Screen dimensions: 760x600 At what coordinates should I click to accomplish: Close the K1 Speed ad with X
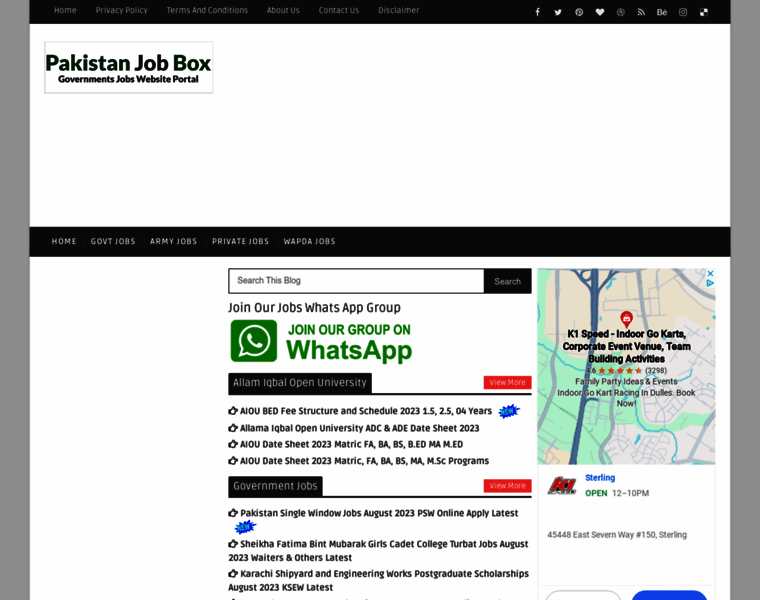click(x=710, y=273)
